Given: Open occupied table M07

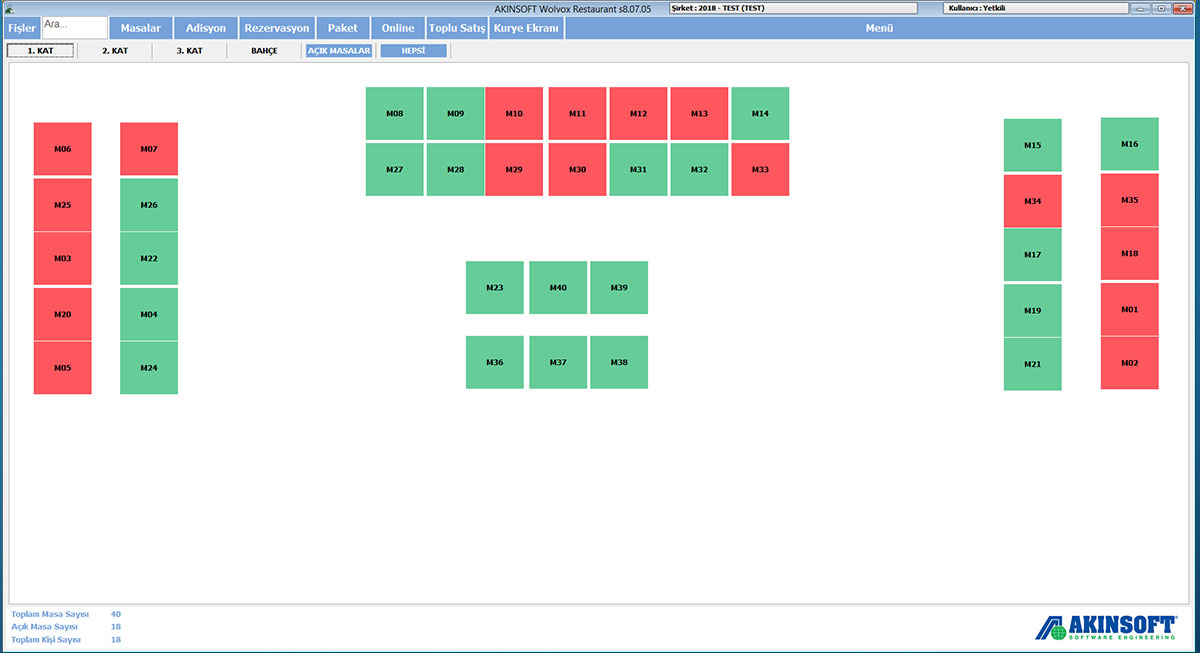Looking at the screenshot, I should tap(149, 149).
